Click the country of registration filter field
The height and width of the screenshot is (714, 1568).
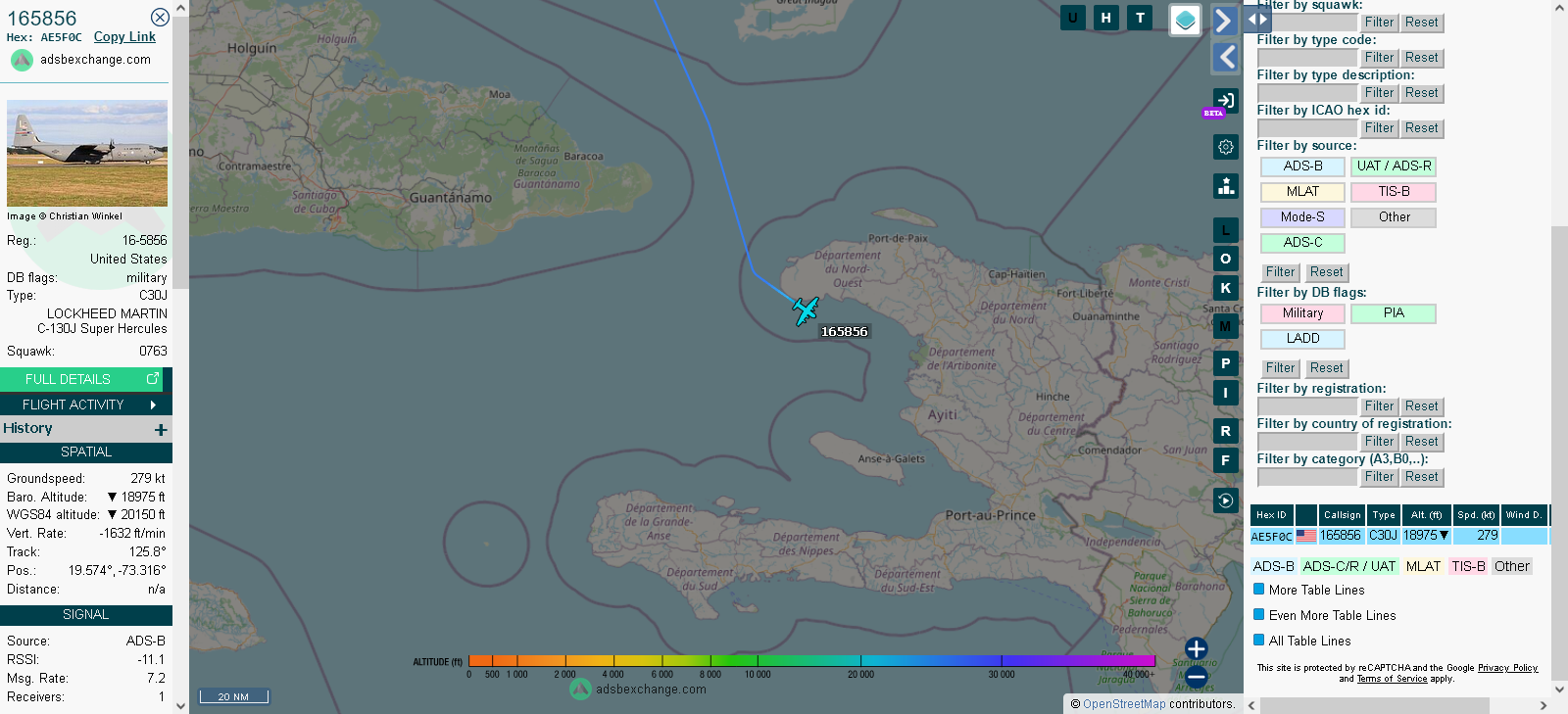coord(1307,442)
